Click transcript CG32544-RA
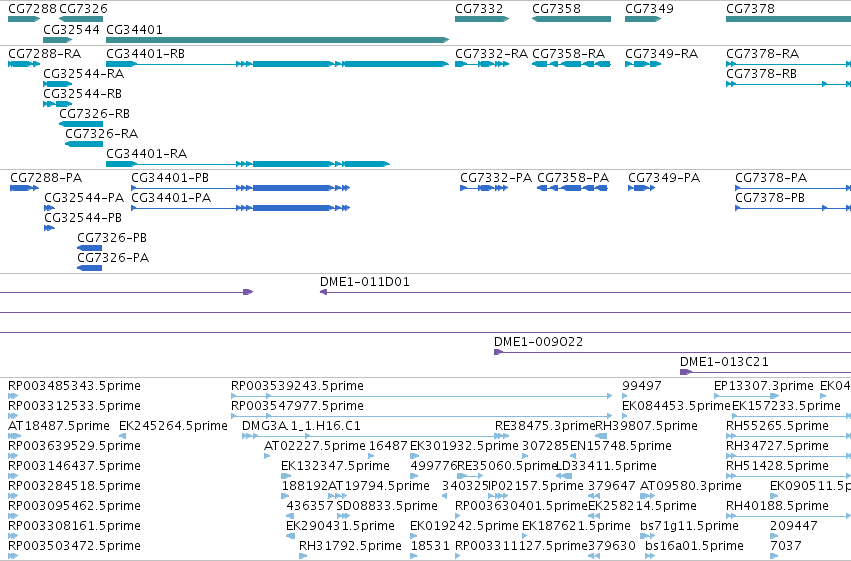 [x=84, y=74]
